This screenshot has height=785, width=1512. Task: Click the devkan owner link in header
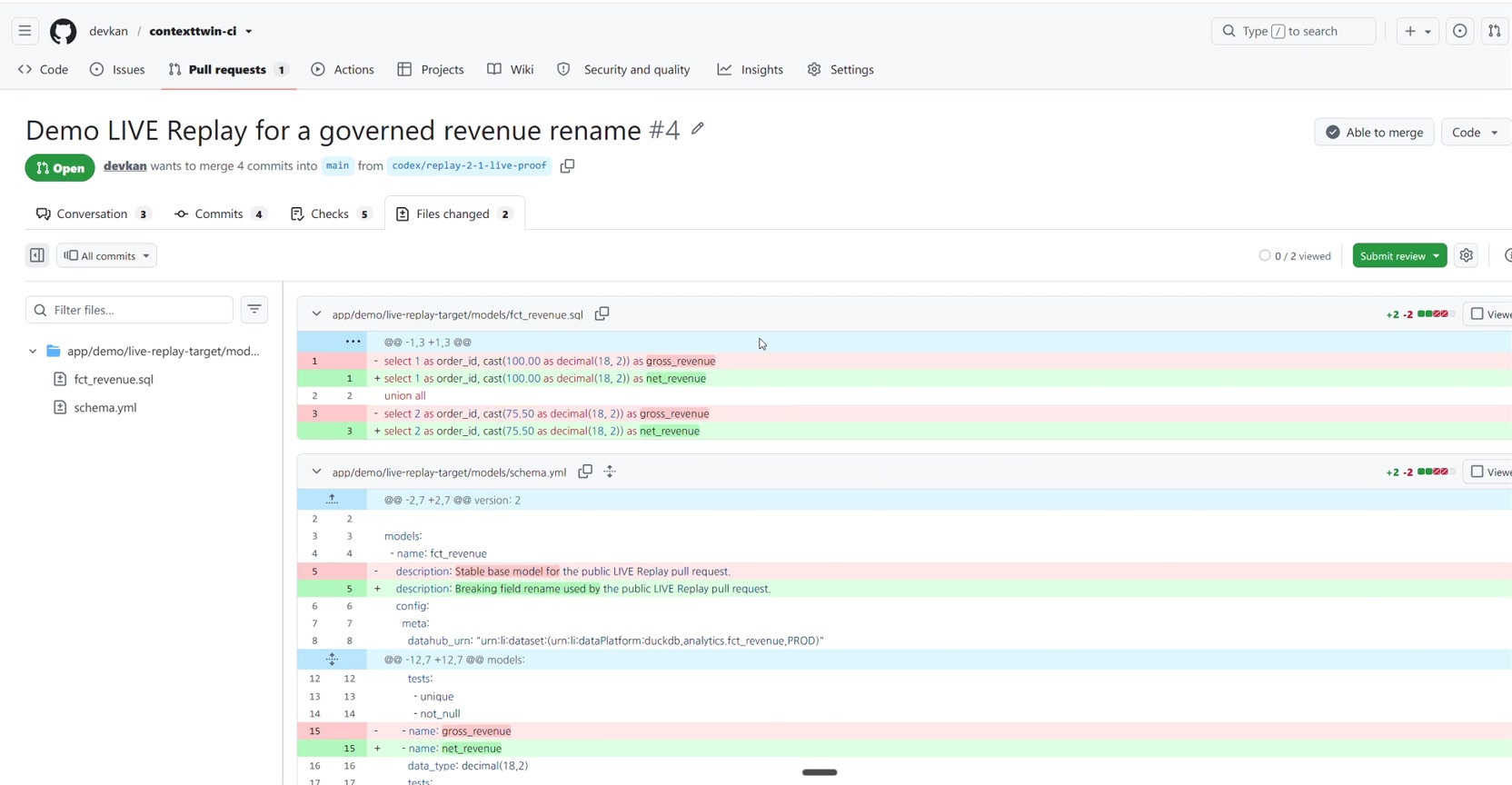point(108,31)
